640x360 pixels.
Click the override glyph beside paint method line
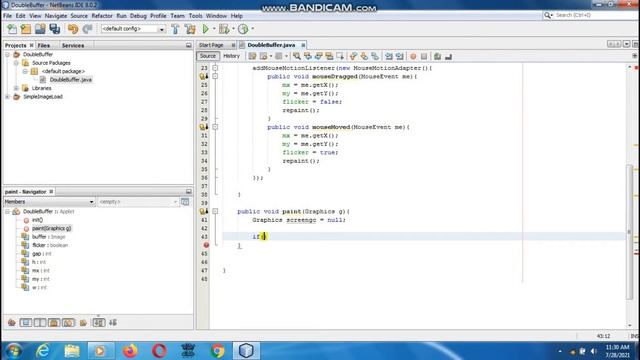tap(203, 211)
